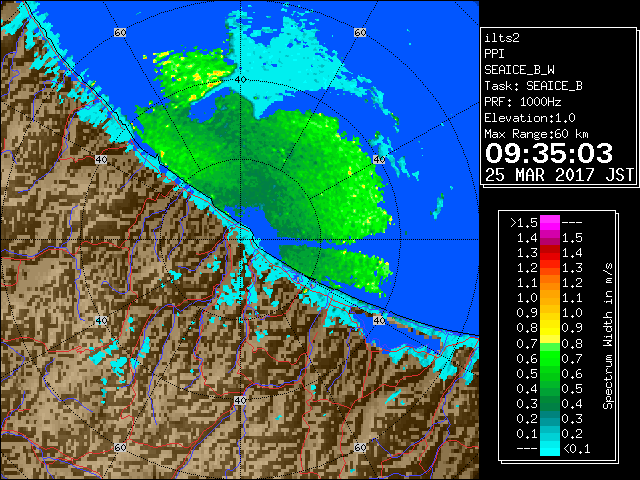Click the orange 1.1–1.2 legend color band
640x480 pixels.
(550, 283)
